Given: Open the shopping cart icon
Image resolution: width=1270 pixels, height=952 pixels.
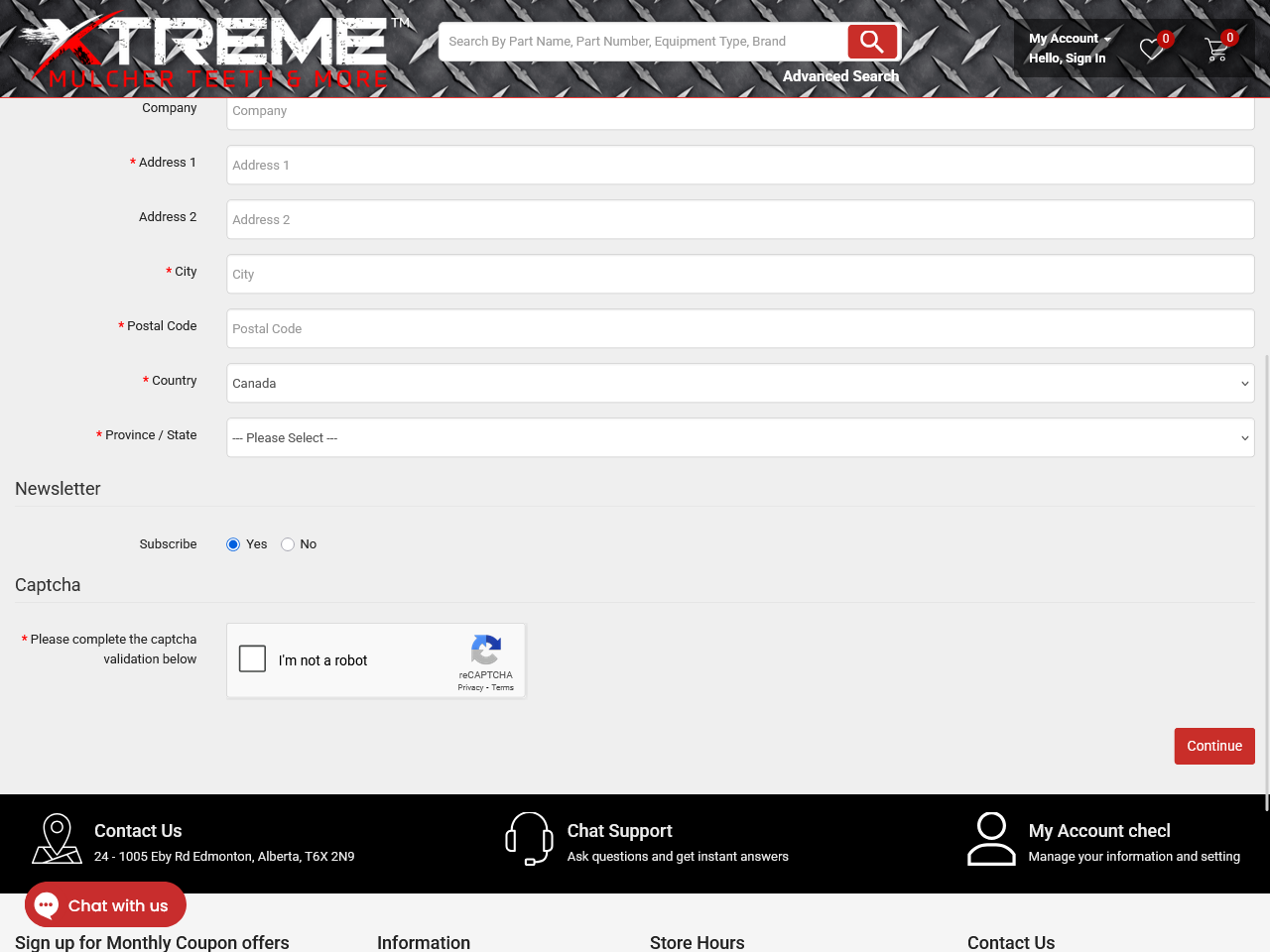Looking at the screenshot, I should click(1215, 49).
